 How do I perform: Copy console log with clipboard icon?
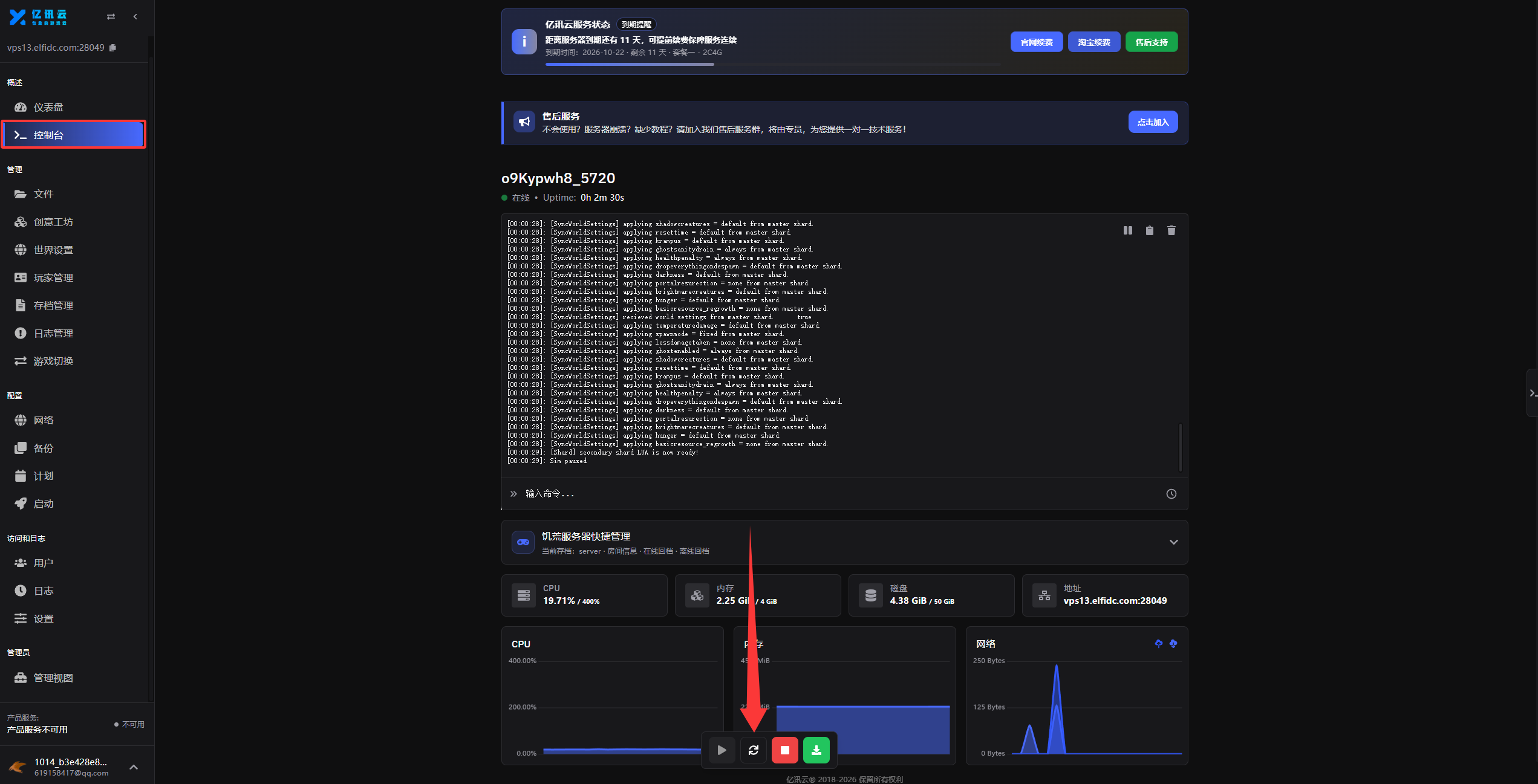click(x=1150, y=230)
